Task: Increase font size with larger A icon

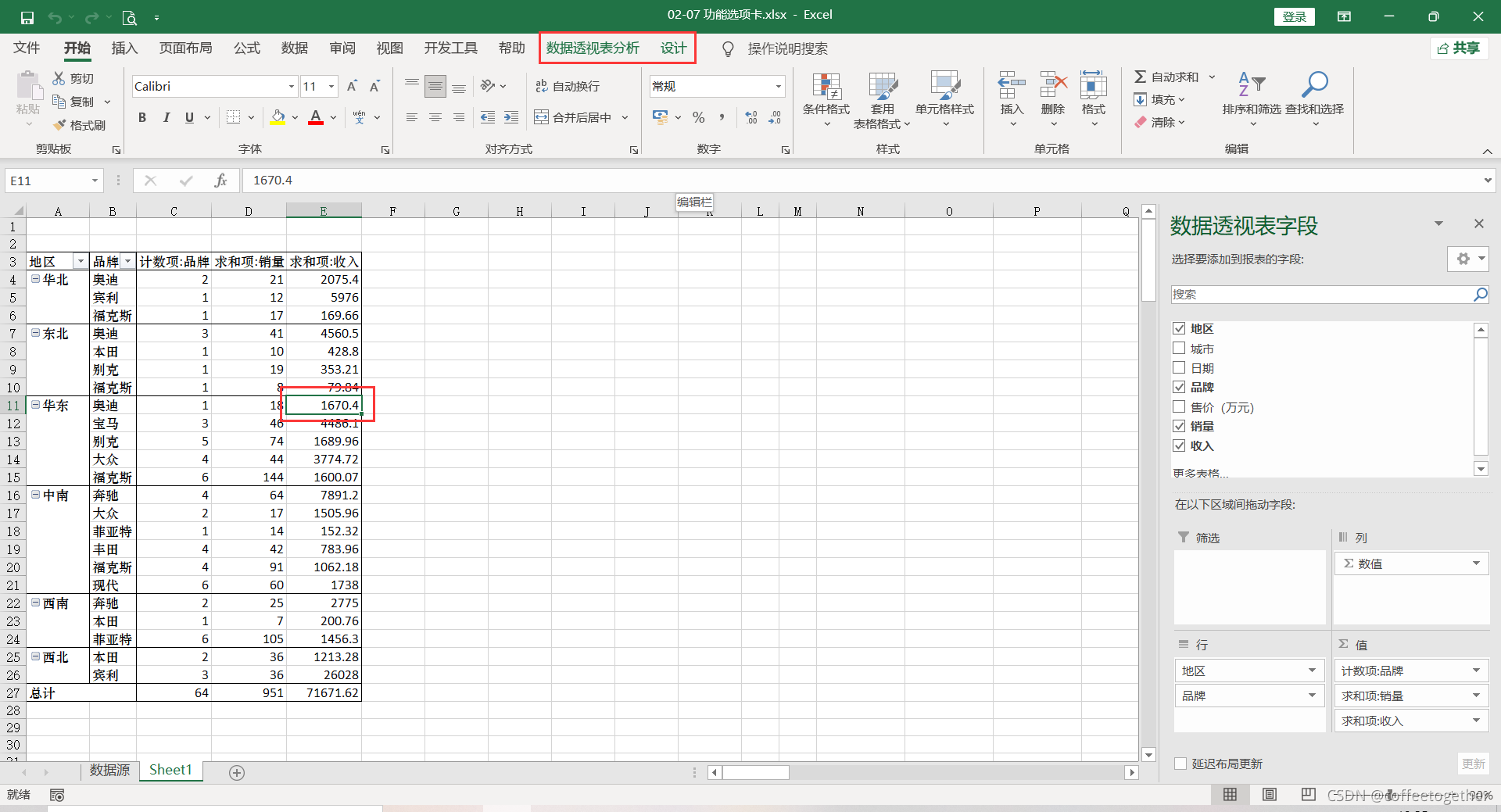Action: pos(352,86)
